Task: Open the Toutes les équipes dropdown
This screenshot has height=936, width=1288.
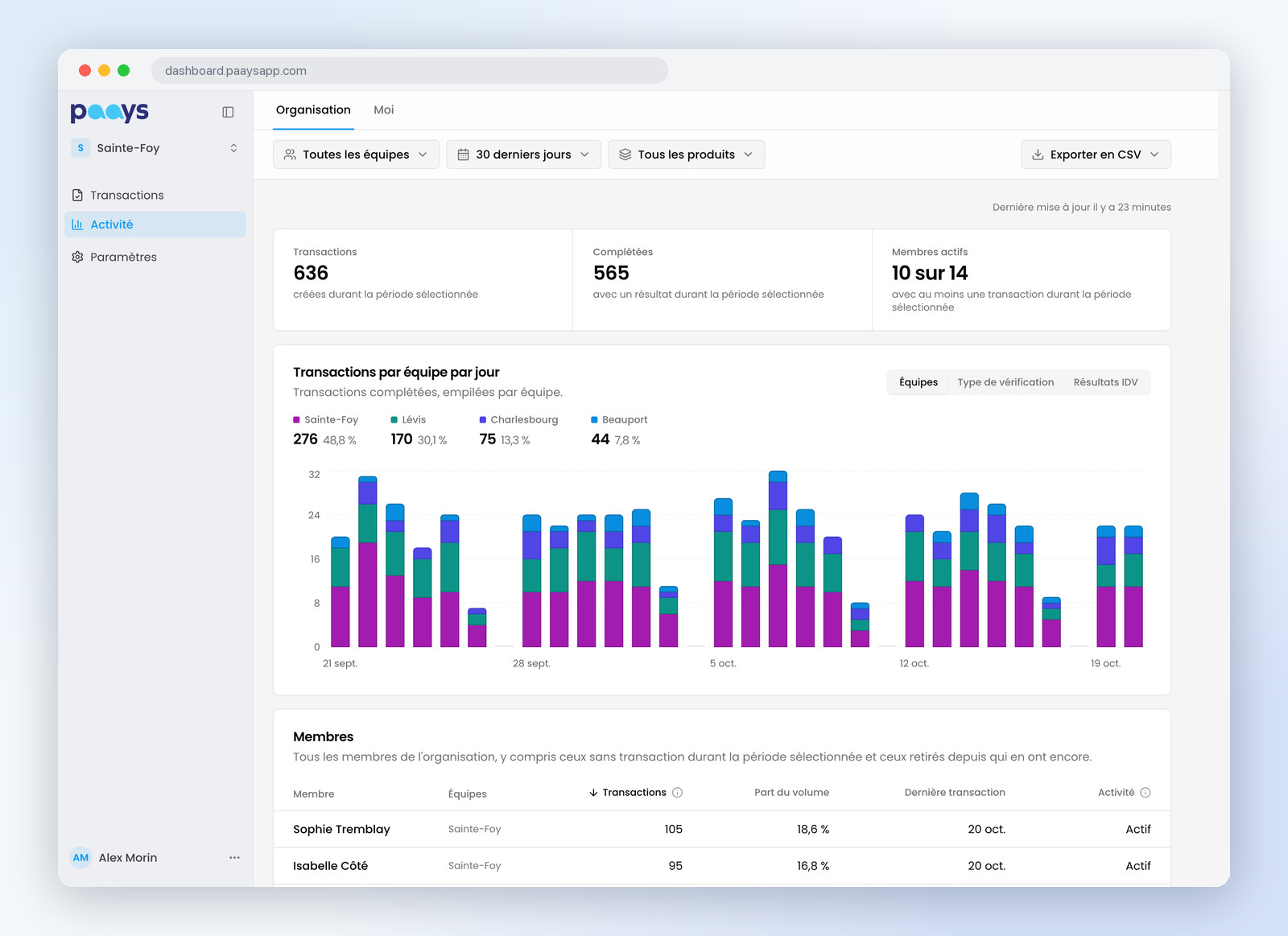Action: point(356,155)
